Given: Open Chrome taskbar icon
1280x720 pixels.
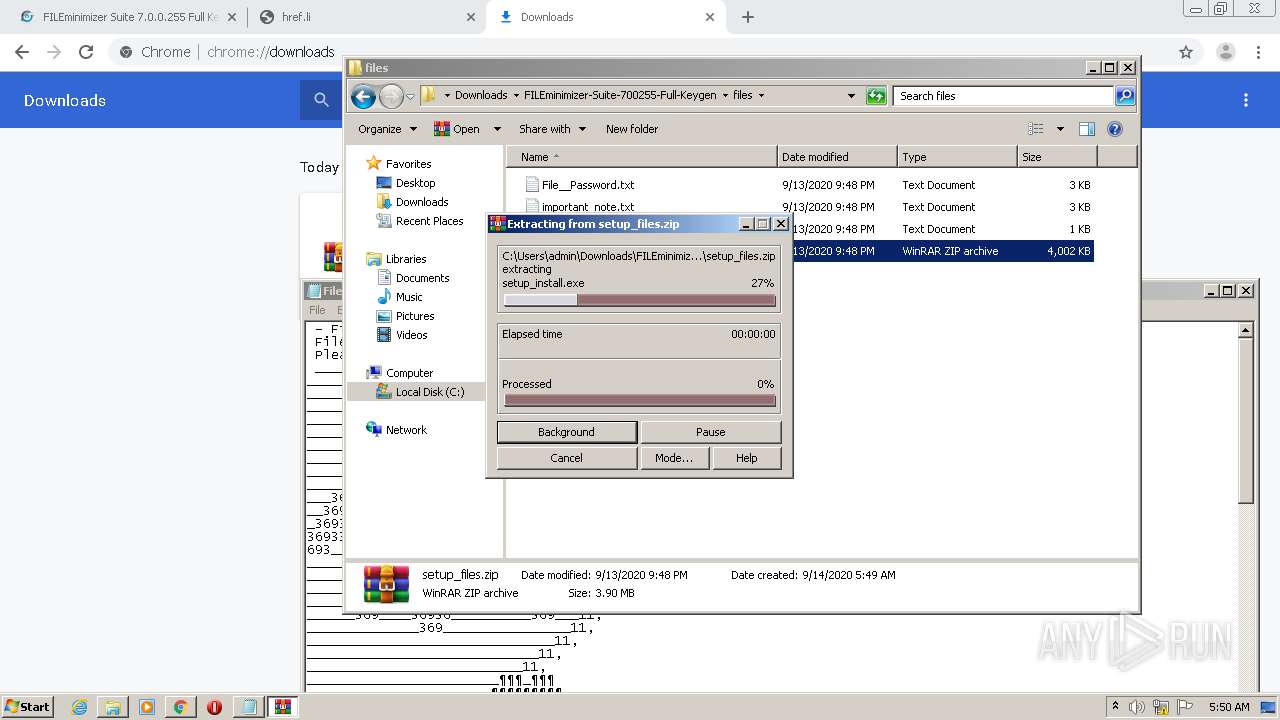Looking at the screenshot, I should point(180,707).
